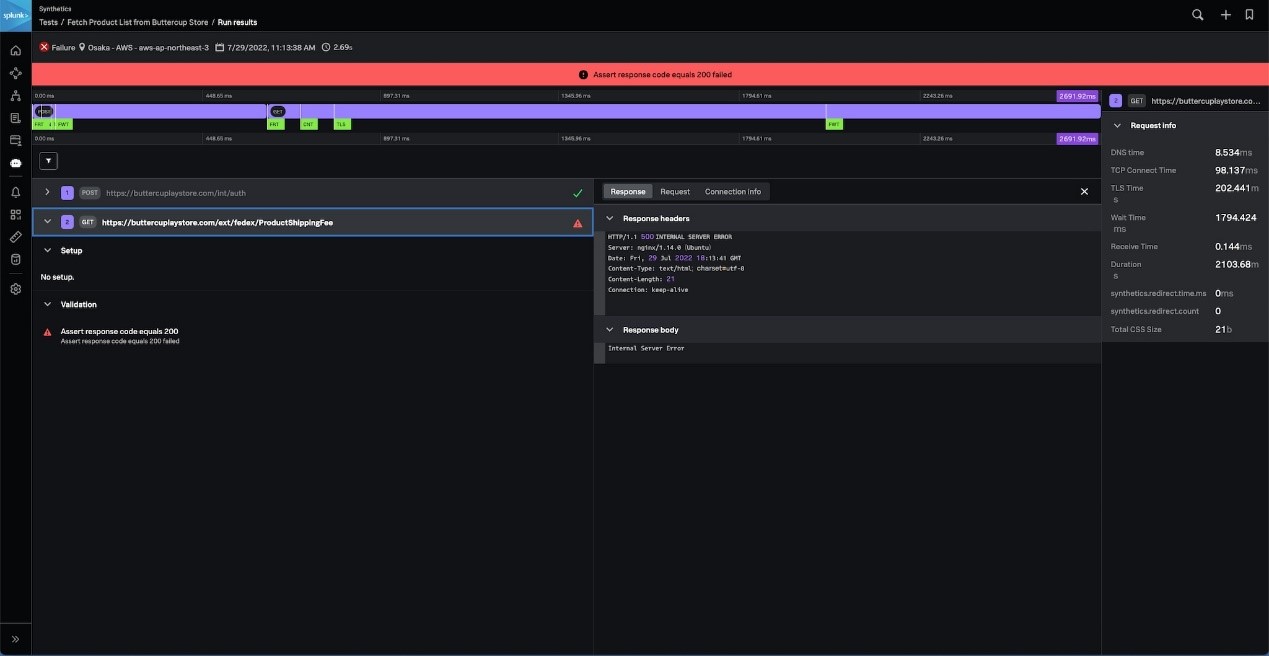Select the TLS segment marker in the waterfall
Image resolution: width=1269 pixels, height=656 pixels.
click(x=342, y=124)
